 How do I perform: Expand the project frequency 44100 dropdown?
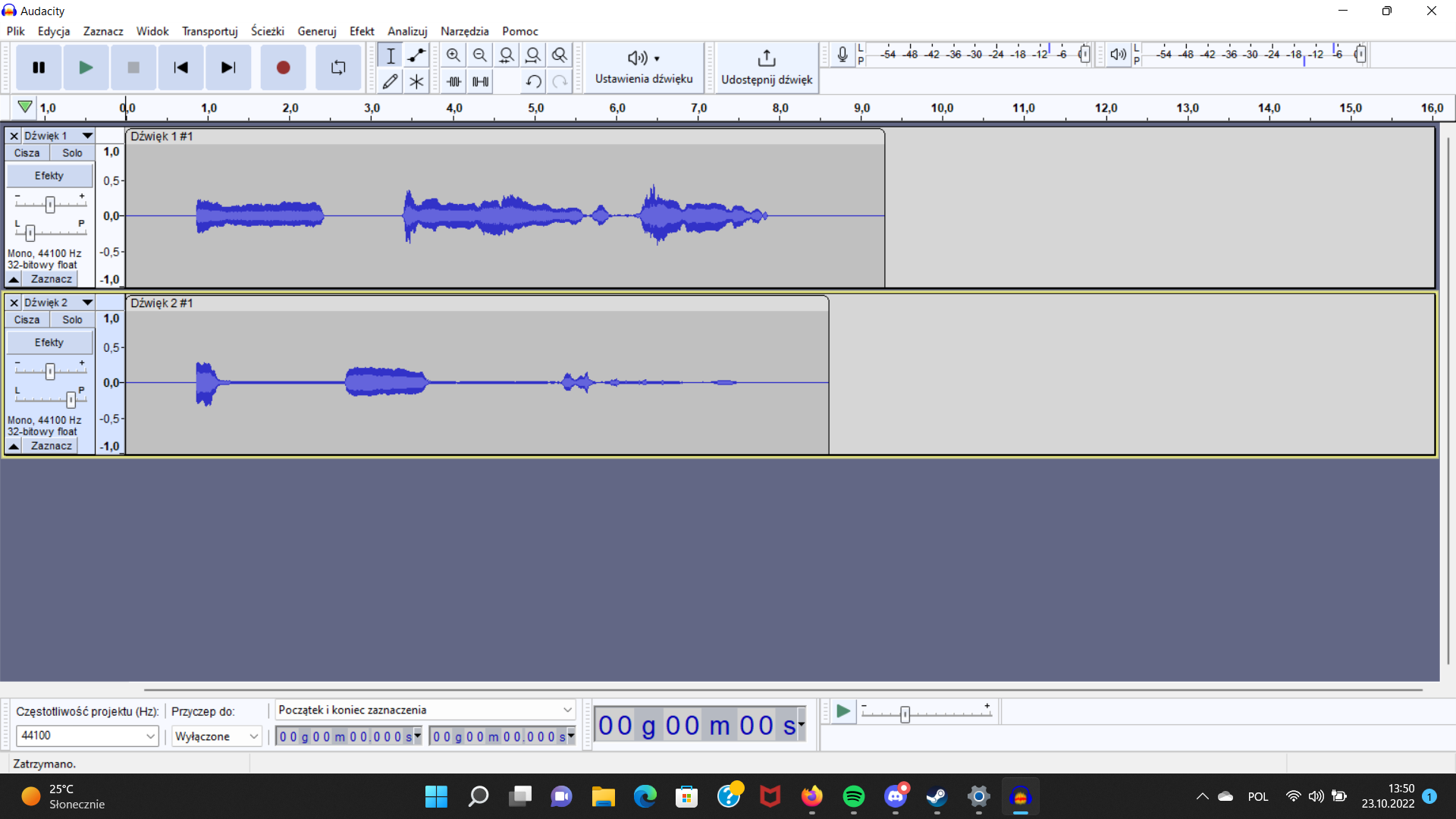click(150, 736)
